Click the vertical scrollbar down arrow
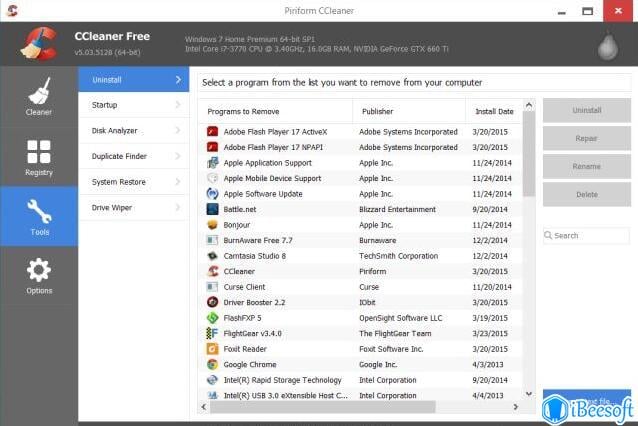This screenshot has height=426, width=638. pyautogui.click(x=529, y=394)
